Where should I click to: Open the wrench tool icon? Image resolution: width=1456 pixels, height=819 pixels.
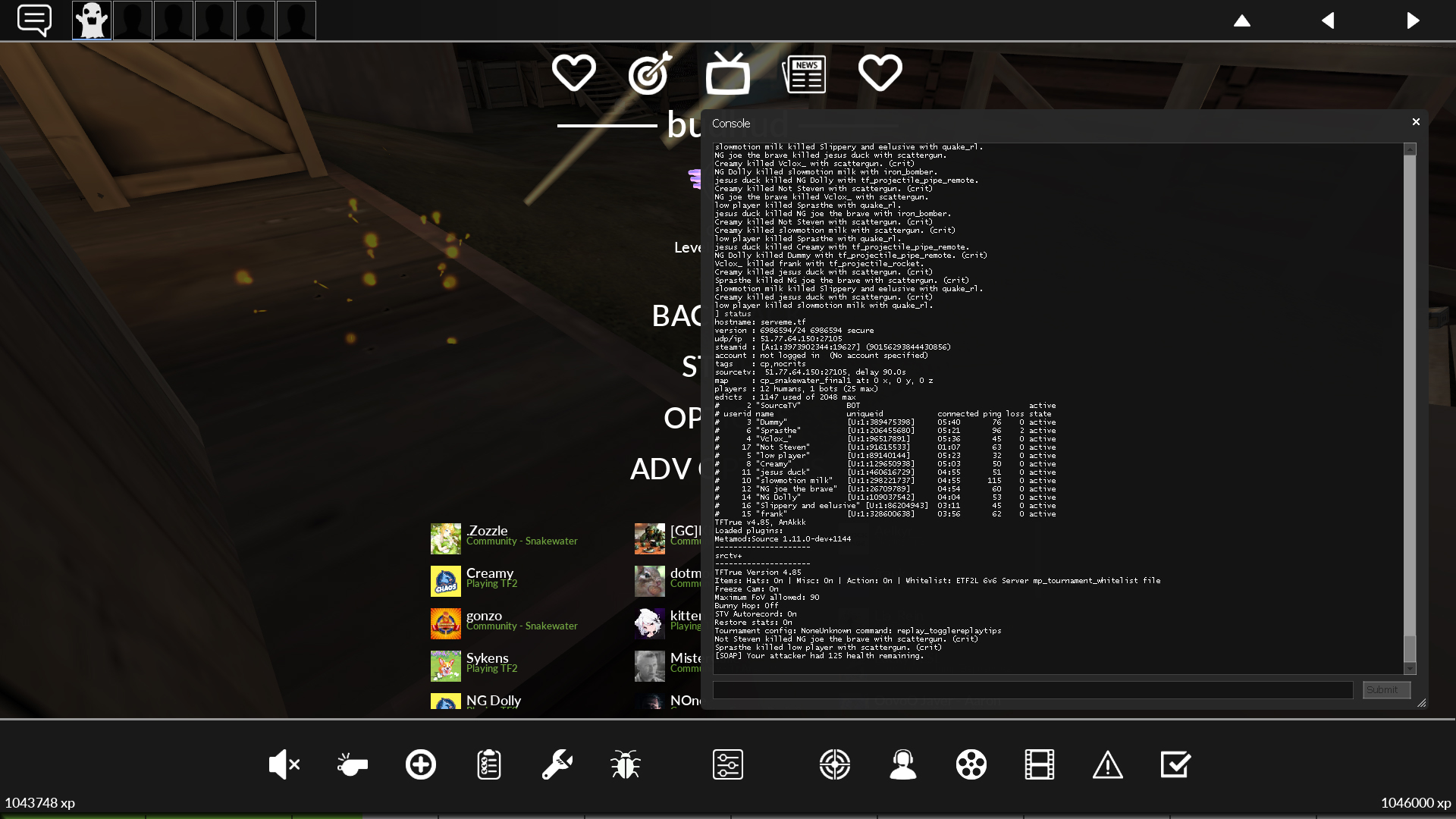tap(557, 764)
